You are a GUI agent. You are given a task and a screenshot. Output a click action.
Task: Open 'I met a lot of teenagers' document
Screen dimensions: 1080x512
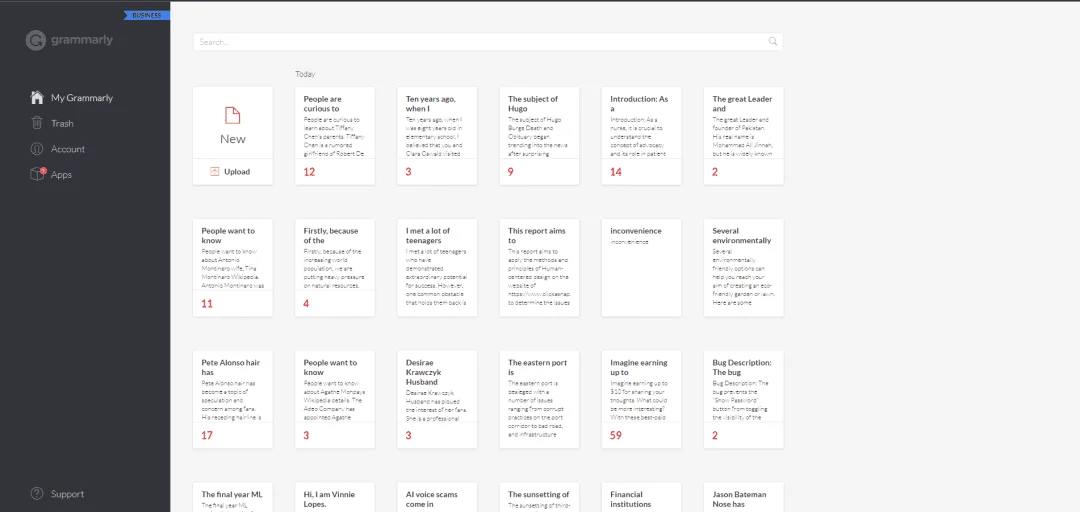pos(437,267)
